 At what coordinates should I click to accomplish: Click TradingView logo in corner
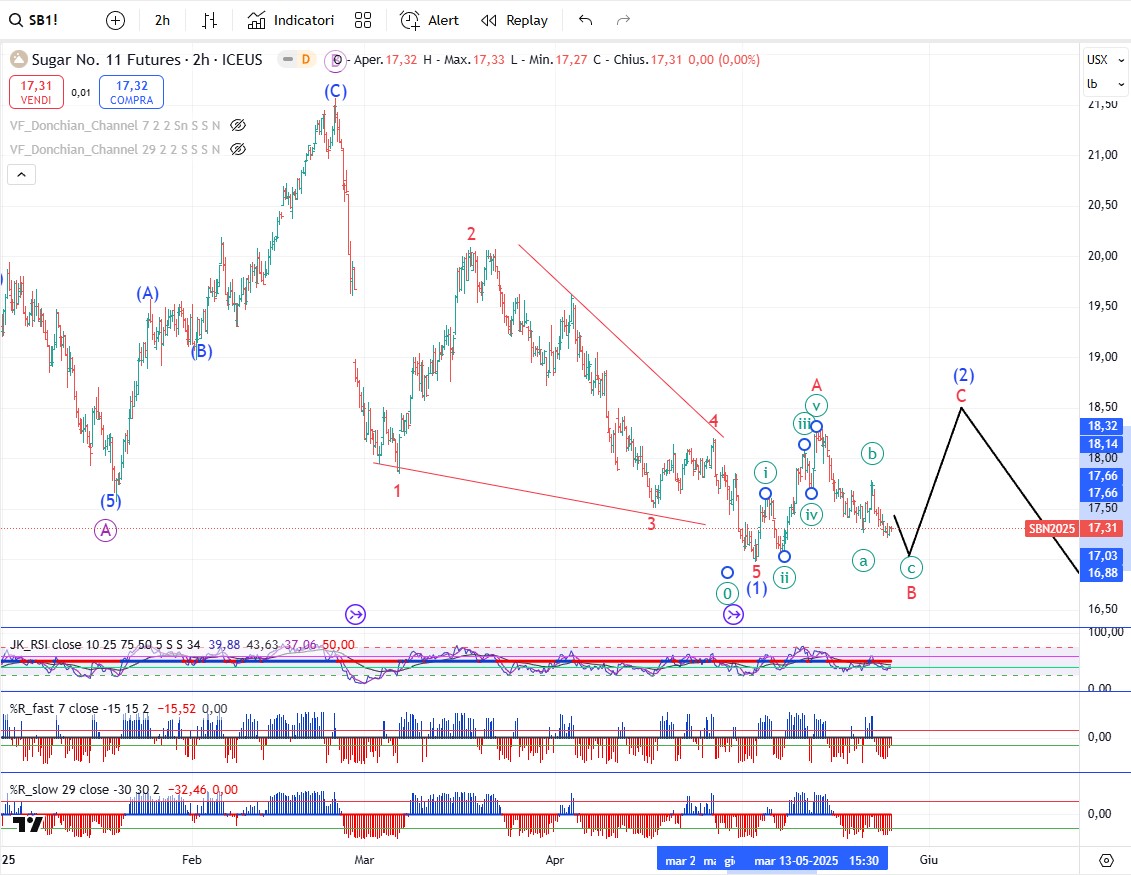(x=29, y=824)
